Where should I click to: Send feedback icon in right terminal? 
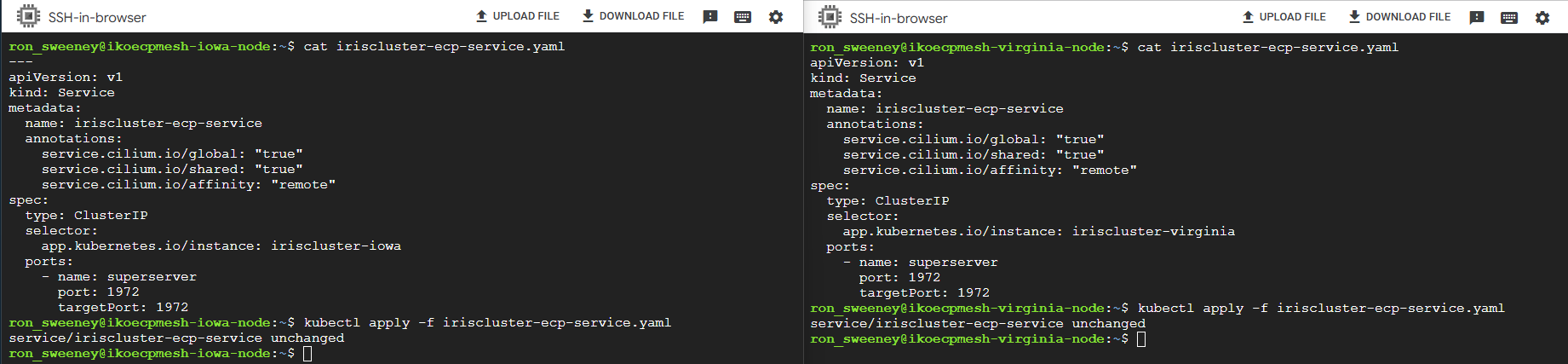tap(1477, 17)
